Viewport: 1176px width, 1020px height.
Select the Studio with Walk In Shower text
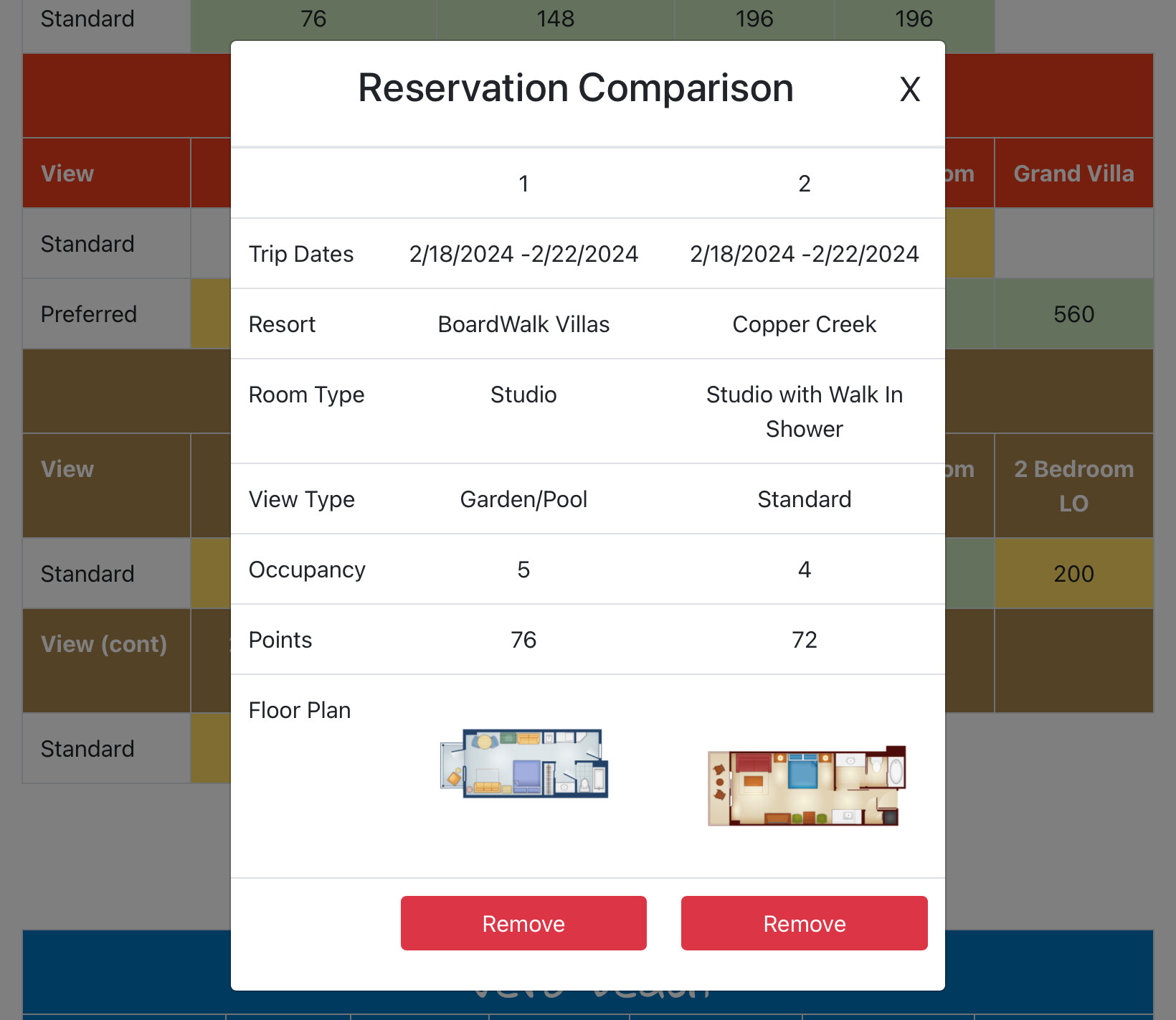tap(804, 412)
